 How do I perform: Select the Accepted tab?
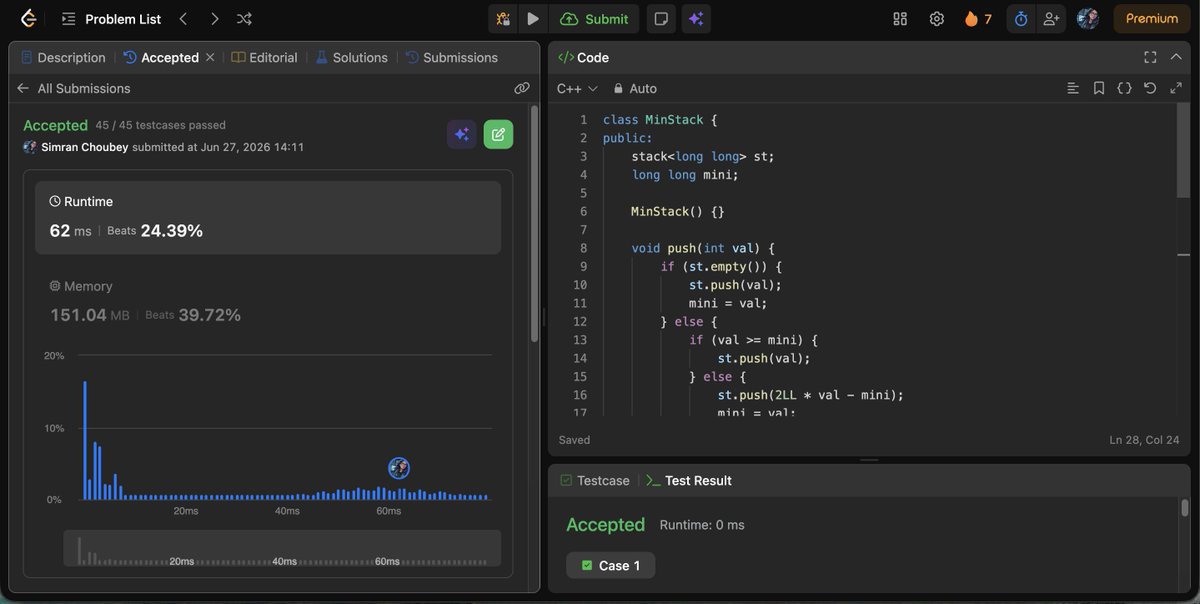161,58
